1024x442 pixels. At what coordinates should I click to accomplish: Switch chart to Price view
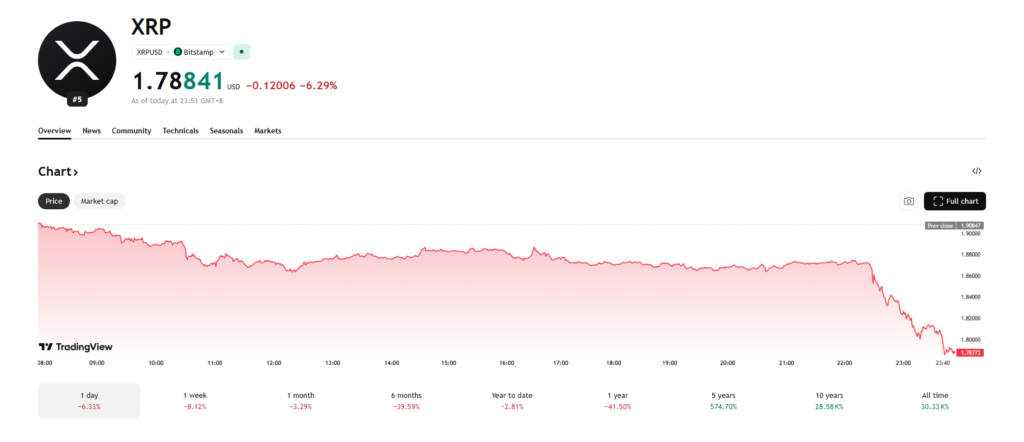click(54, 201)
